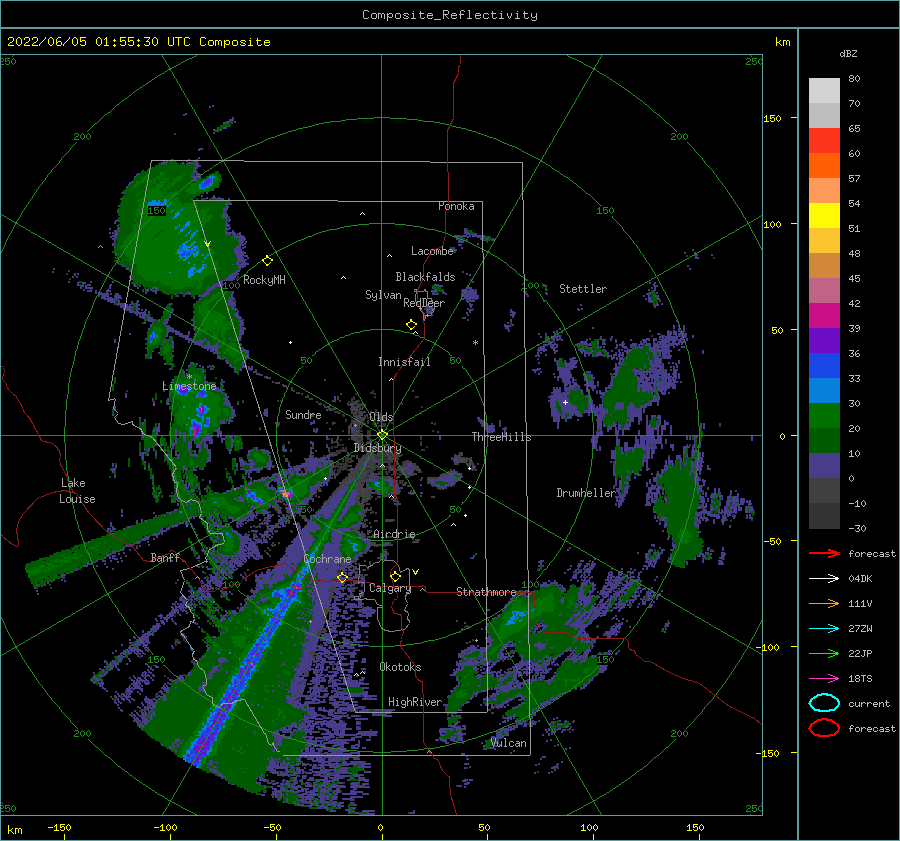Click the Calgary city label
900x841 pixels.
390,588
